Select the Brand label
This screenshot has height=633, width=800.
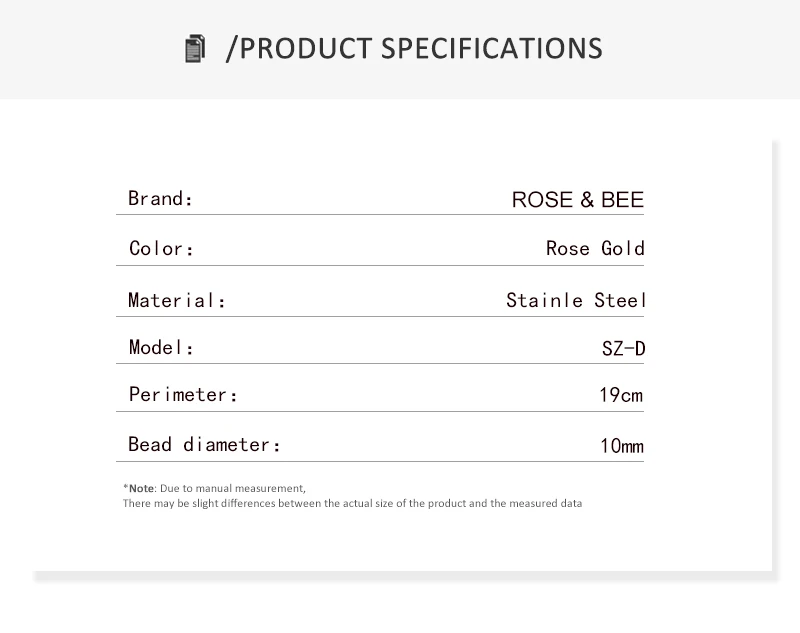160,198
